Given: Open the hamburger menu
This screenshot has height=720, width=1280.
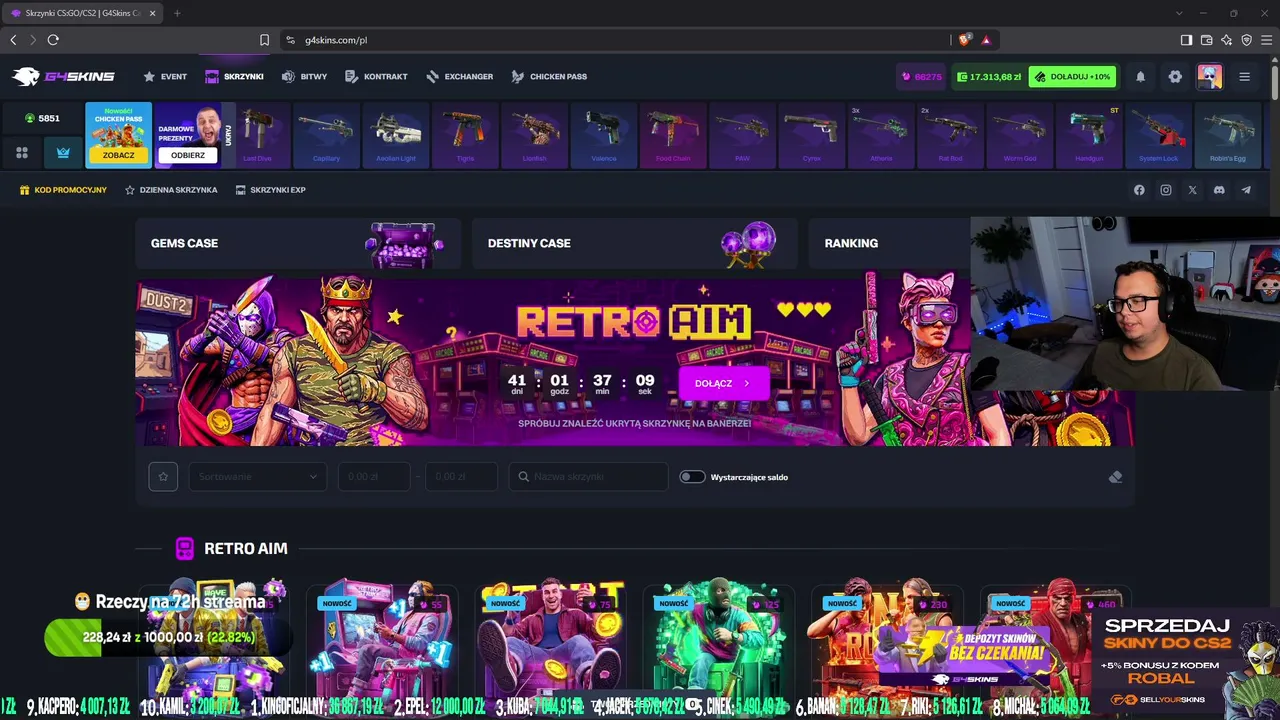Looking at the screenshot, I should [1245, 77].
